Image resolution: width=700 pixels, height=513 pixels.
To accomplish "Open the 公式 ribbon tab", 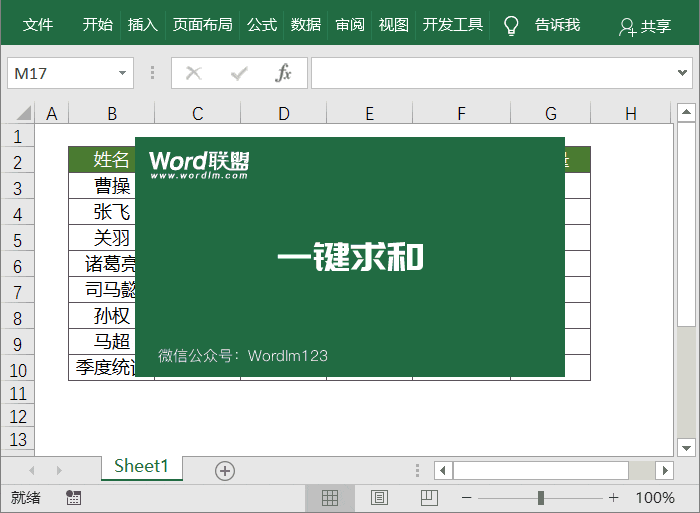I will pyautogui.click(x=262, y=25).
